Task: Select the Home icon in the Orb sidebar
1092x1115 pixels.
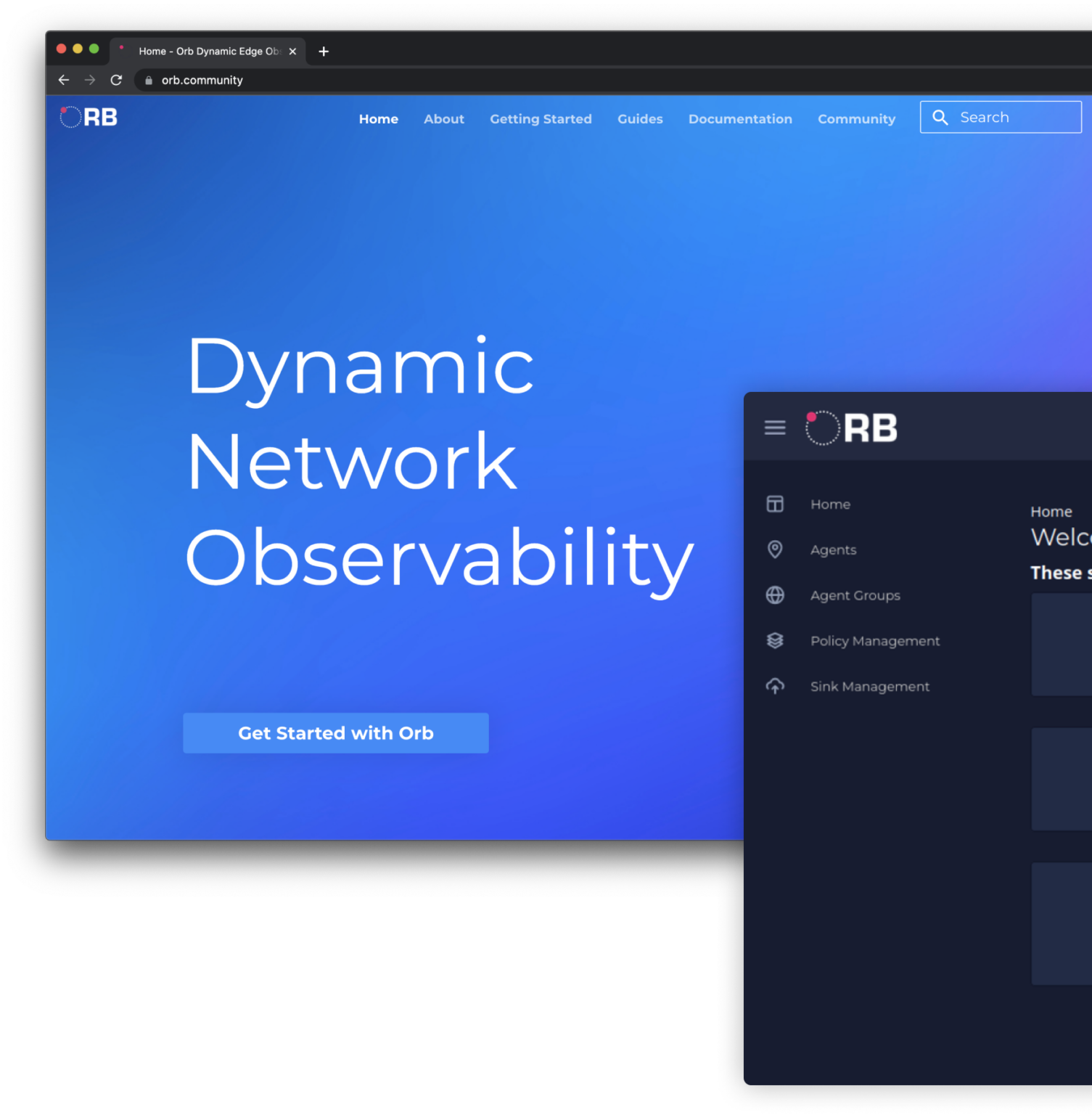Action: [774, 504]
